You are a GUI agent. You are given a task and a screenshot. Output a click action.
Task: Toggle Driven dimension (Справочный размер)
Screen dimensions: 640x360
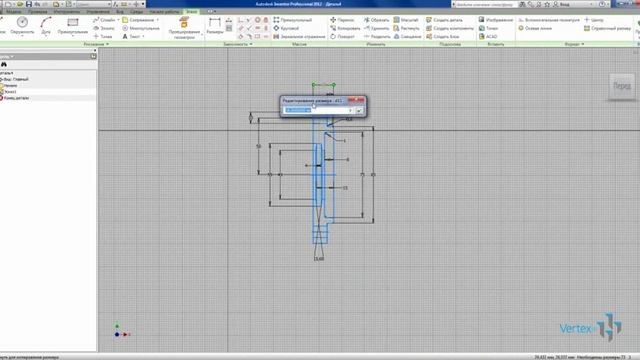click(x=607, y=28)
